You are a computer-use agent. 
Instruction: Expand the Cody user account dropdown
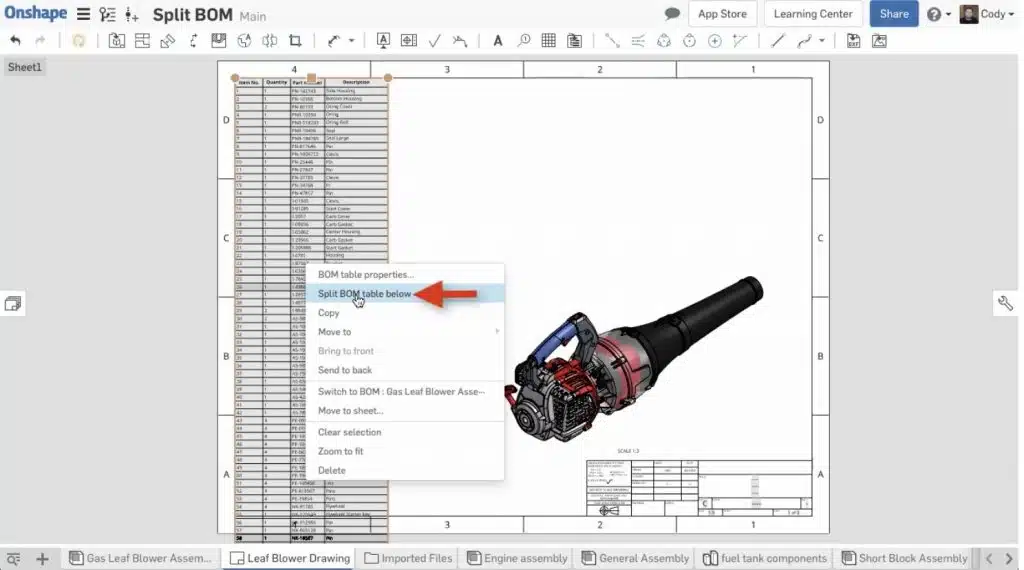[x=987, y=14]
